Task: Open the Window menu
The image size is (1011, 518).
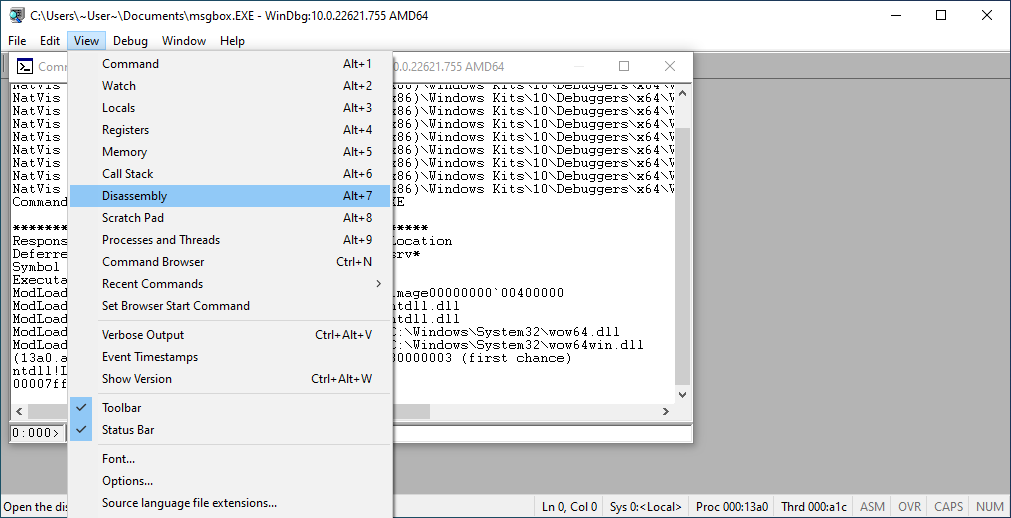Action: [184, 41]
